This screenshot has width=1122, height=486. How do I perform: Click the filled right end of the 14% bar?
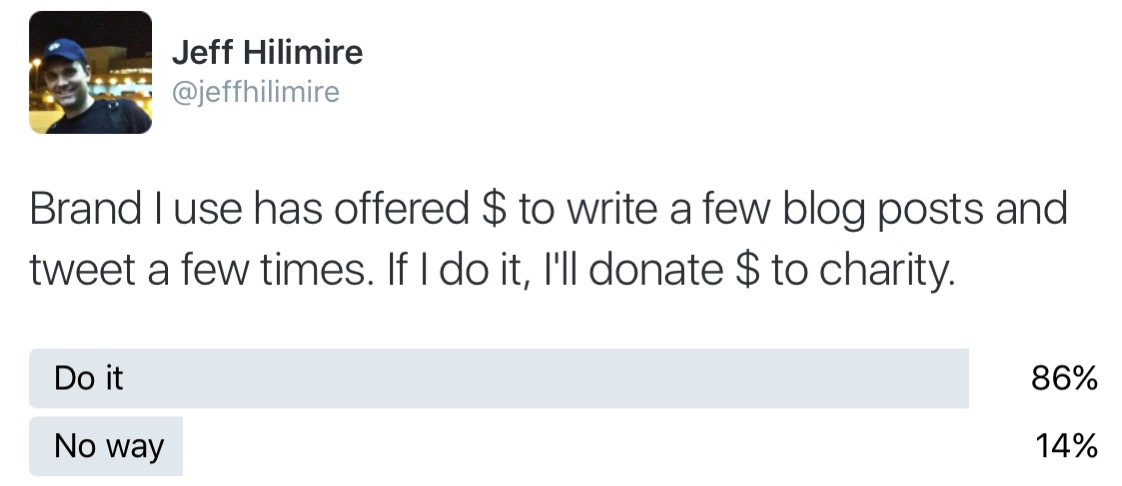tap(173, 446)
